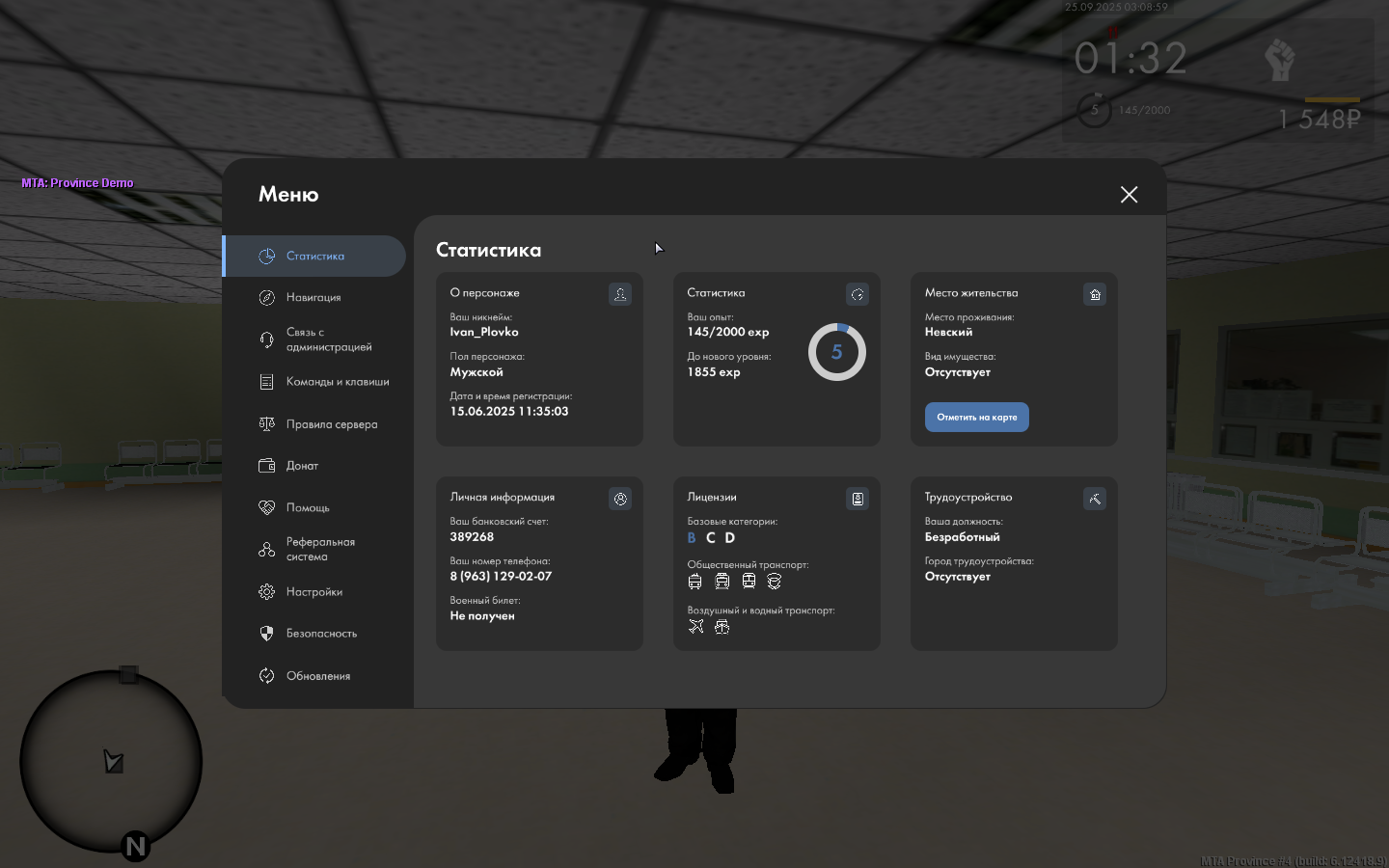Open Обновления in the sidebar

point(314,676)
